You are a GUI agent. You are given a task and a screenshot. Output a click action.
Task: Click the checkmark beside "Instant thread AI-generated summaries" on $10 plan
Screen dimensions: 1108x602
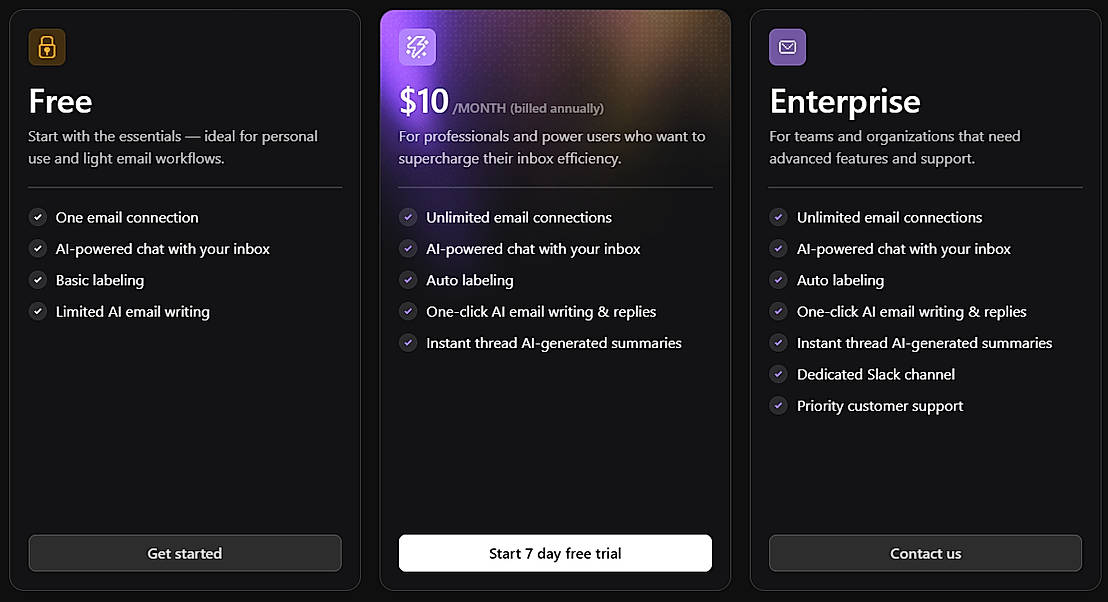tap(408, 342)
